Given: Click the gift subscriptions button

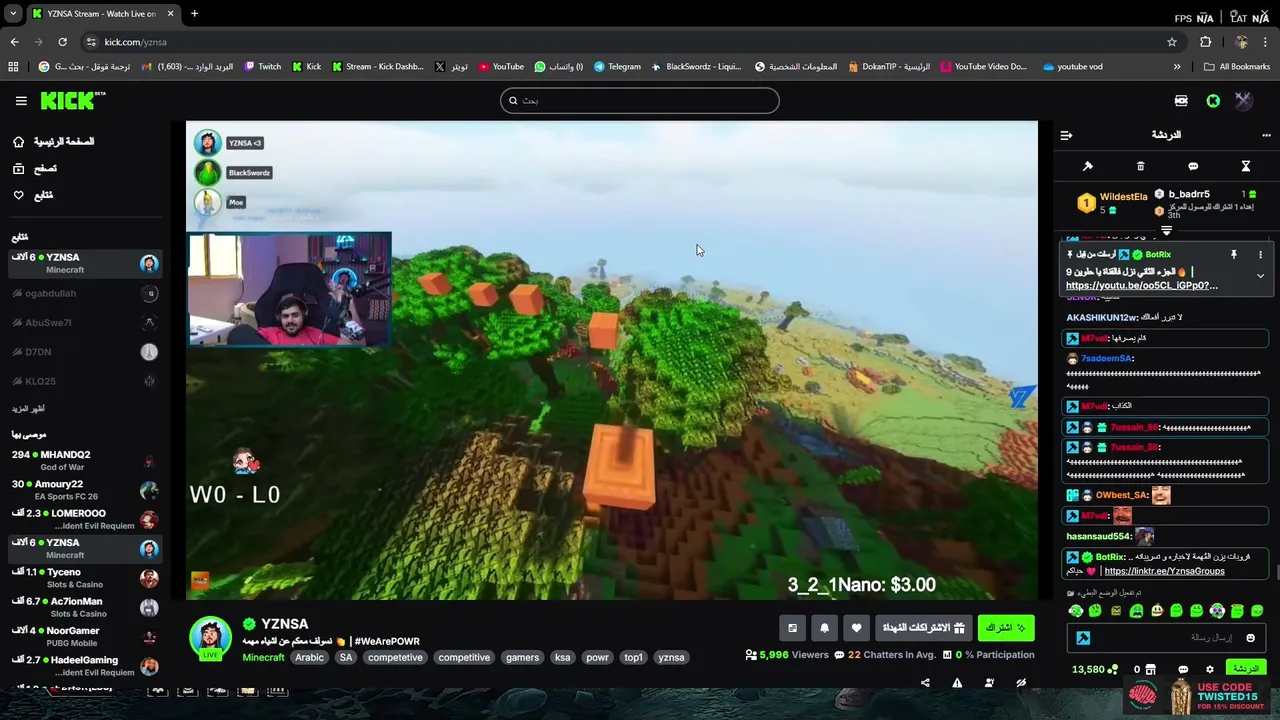Looking at the screenshot, I should click(x=924, y=628).
